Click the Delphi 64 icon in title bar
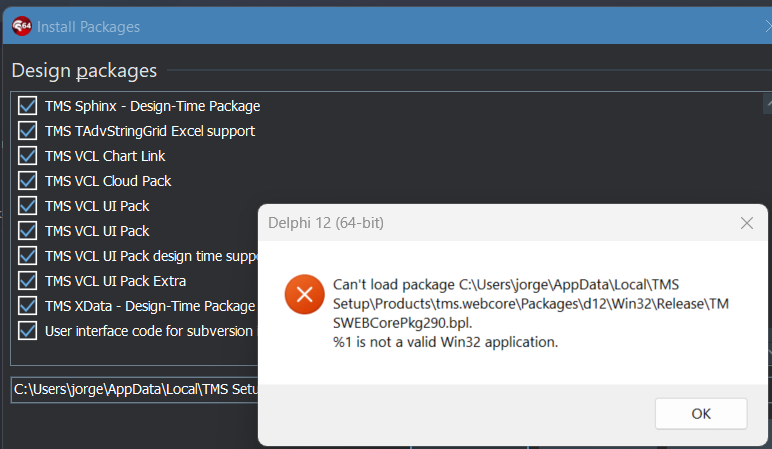 click(22, 26)
